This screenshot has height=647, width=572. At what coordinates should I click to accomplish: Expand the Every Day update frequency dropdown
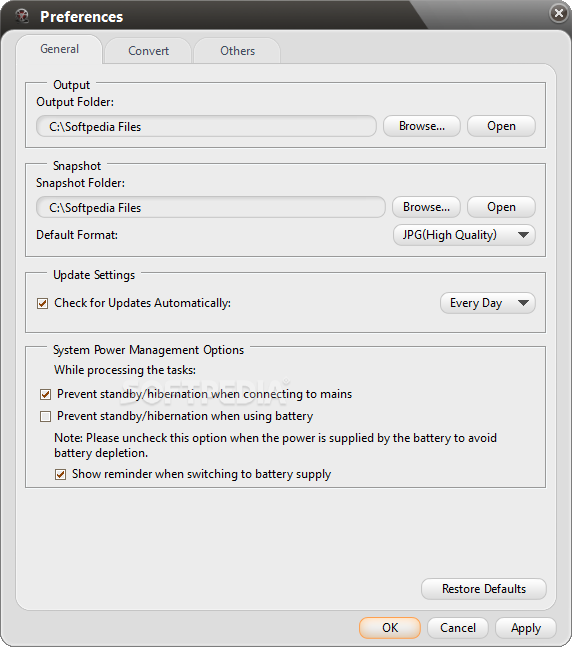(487, 303)
